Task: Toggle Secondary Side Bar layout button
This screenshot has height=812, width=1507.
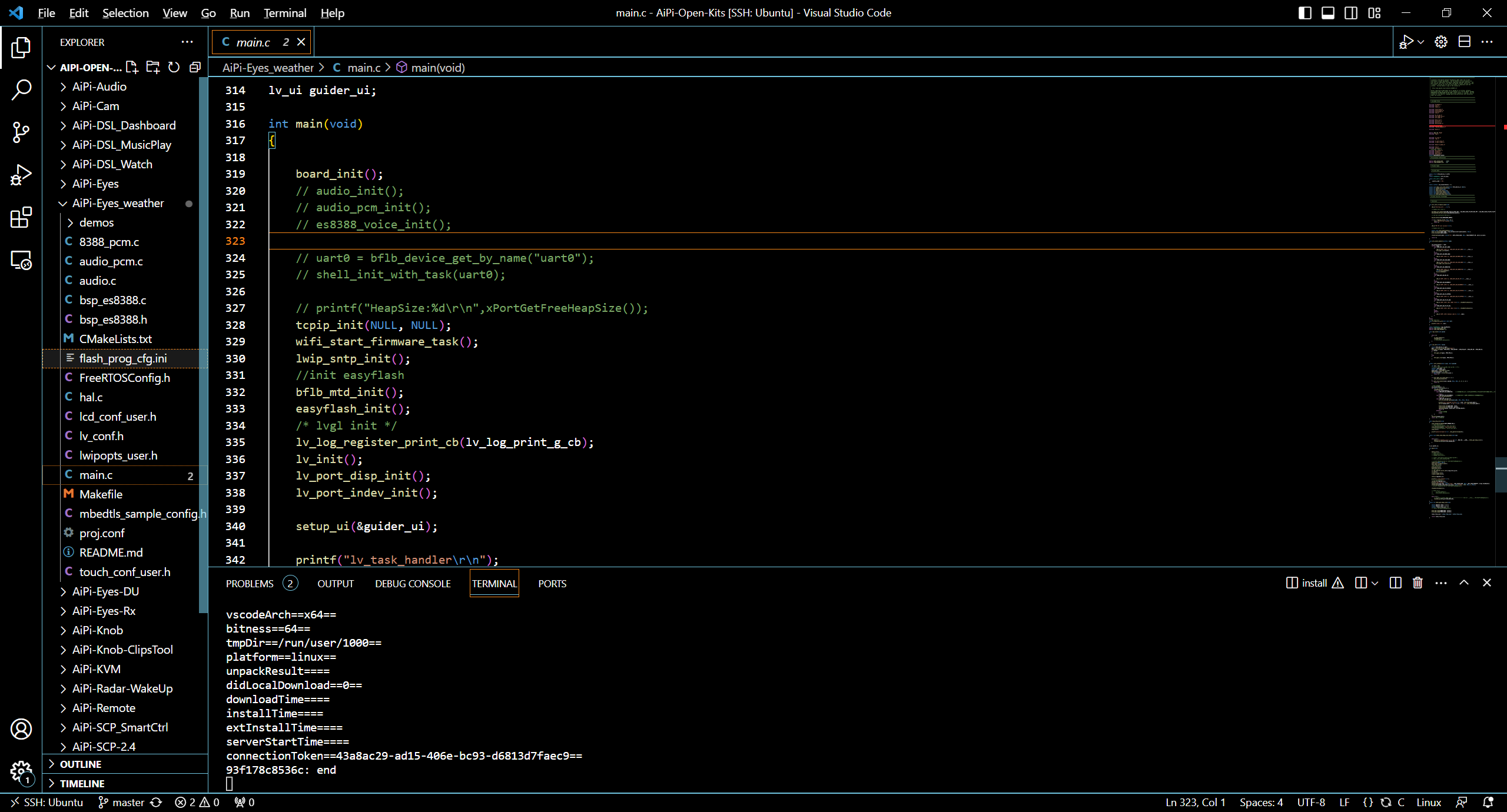Action: tap(1351, 13)
